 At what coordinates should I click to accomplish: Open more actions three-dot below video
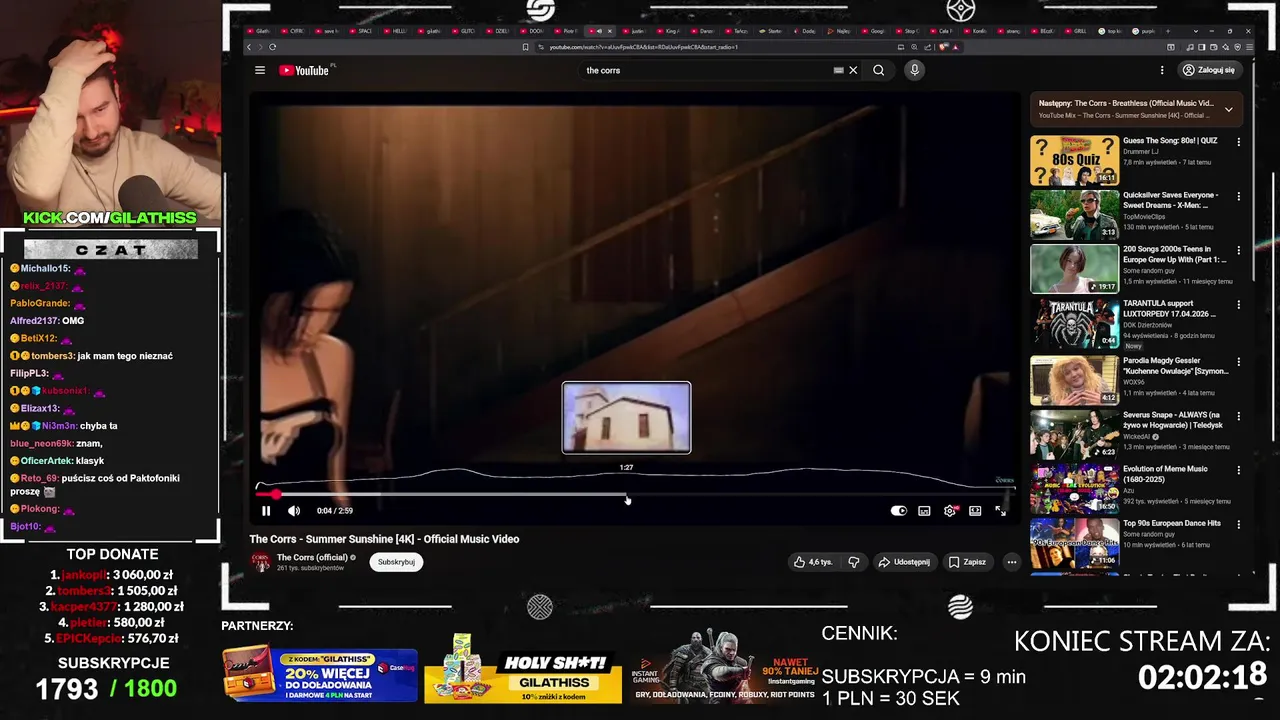point(1011,562)
